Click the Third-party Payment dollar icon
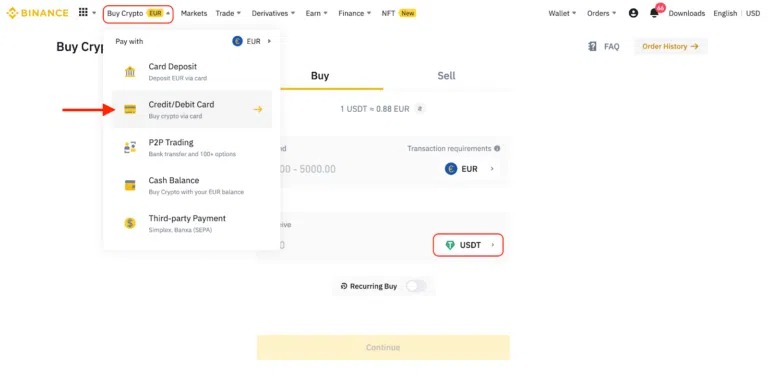The height and width of the screenshot is (372, 768). pos(130,223)
